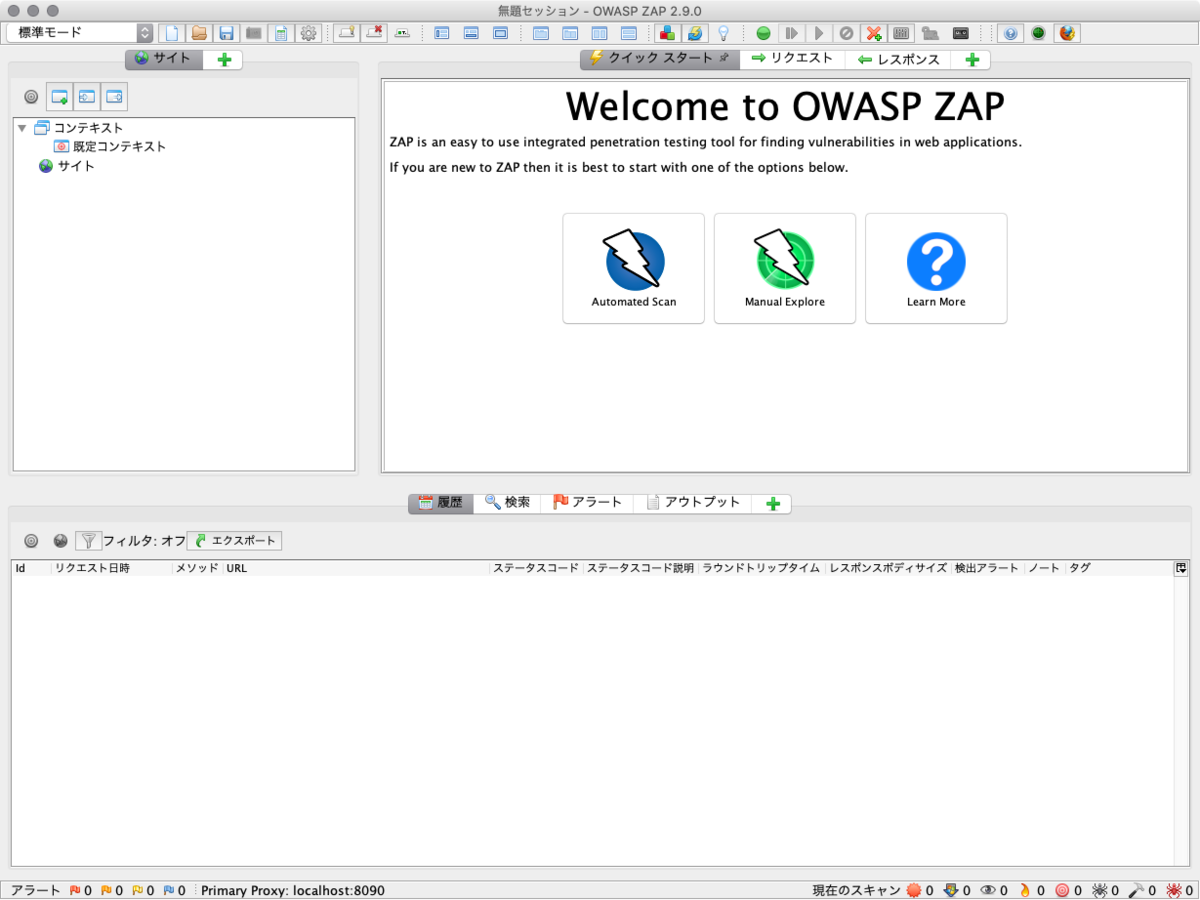This screenshot has width=1200, height=900.
Task: Click the spider icon in status bar
Action: pos(1099,890)
